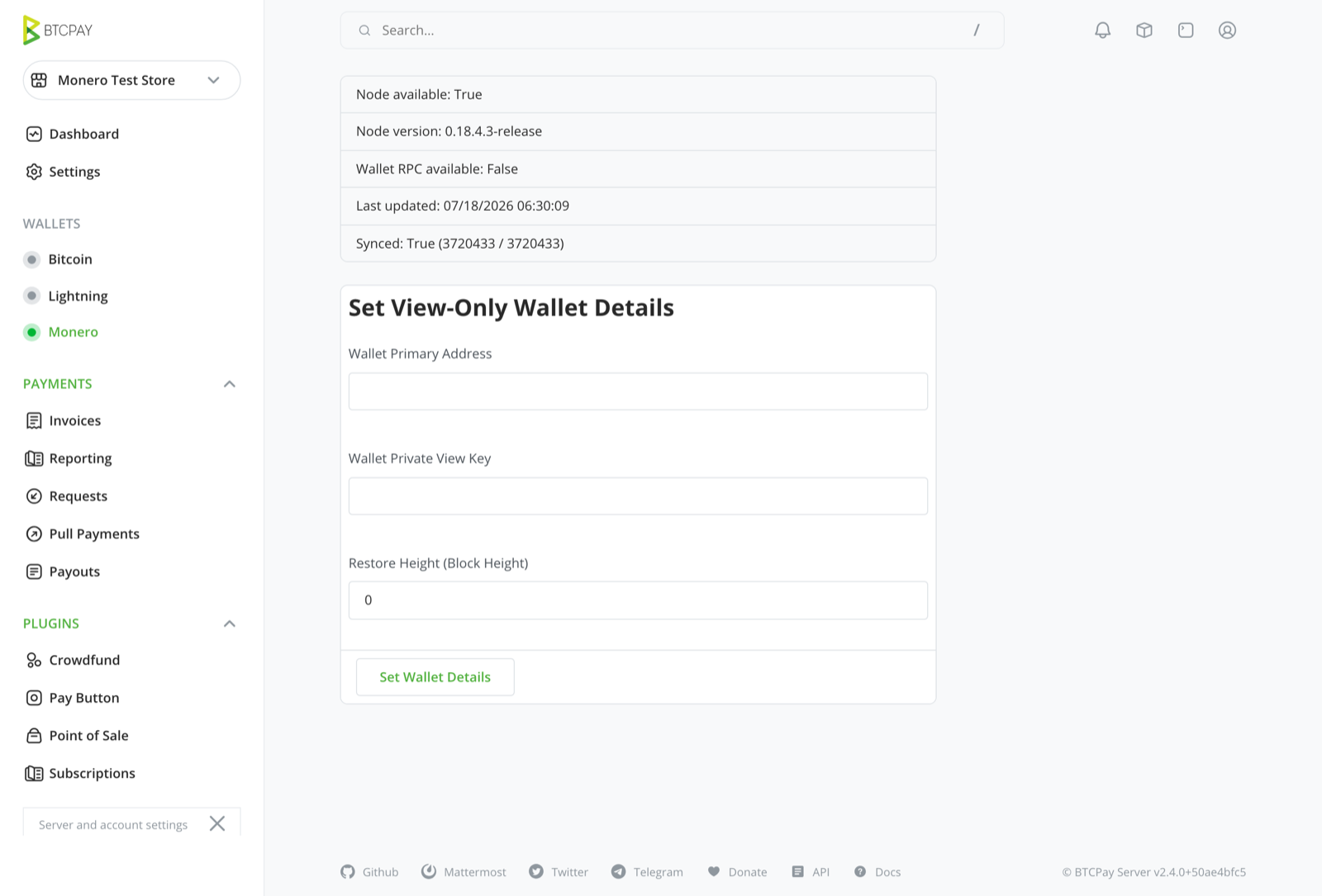Screen dimensions: 1322x896
Task: Collapse the Payments section chevron
Action: coord(230,384)
